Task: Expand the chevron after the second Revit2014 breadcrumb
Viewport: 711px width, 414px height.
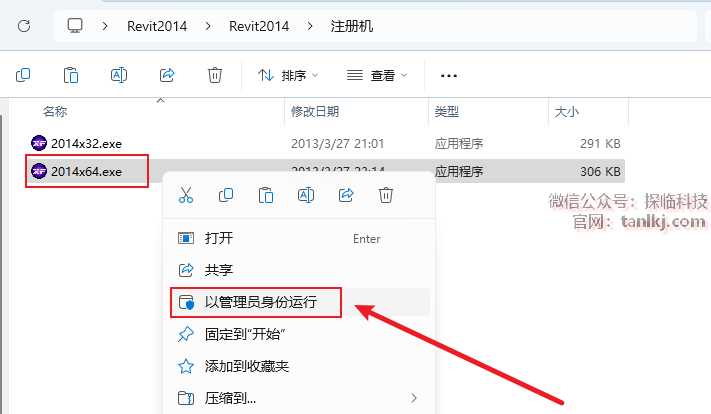Action: pos(310,26)
